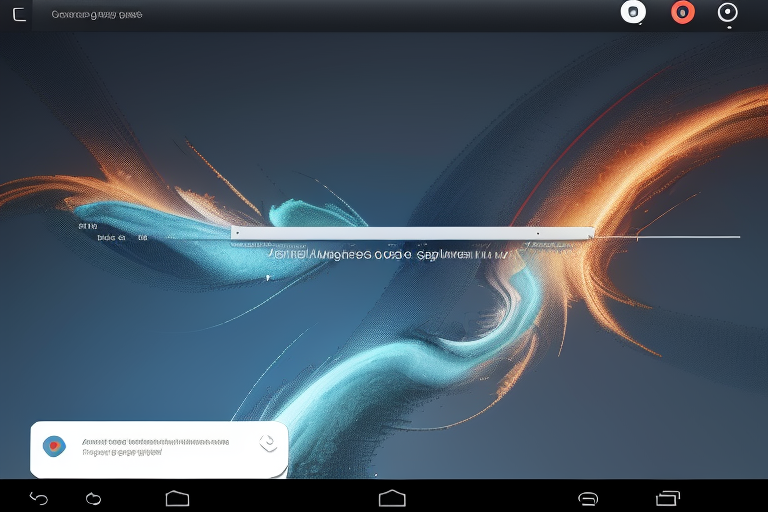Tap the dark outlined circle icon at top right
The image size is (768, 512).
[x=728, y=13]
